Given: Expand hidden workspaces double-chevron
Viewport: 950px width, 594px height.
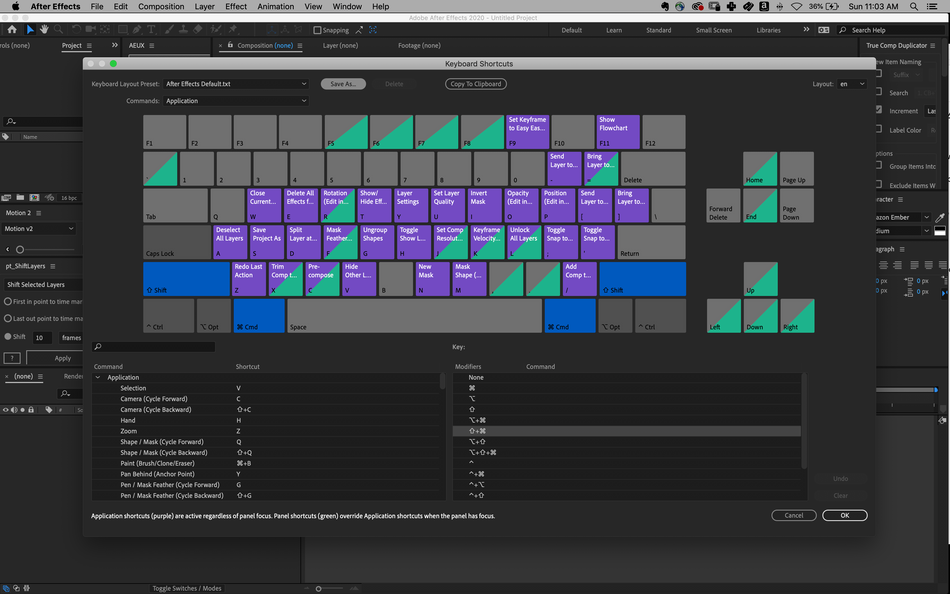Looking at the screenshot, I should (x=806, y=29).
